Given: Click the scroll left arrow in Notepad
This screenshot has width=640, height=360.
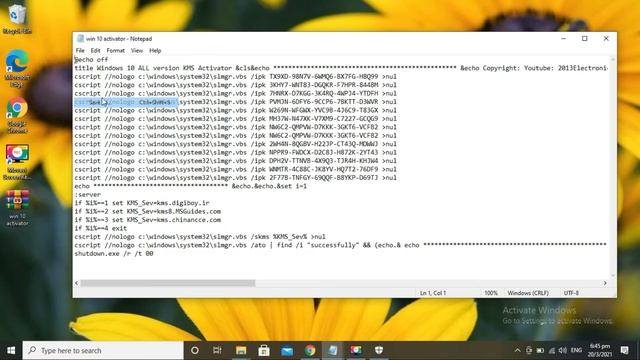Looking at the screenshot, I should coord(77,283).
